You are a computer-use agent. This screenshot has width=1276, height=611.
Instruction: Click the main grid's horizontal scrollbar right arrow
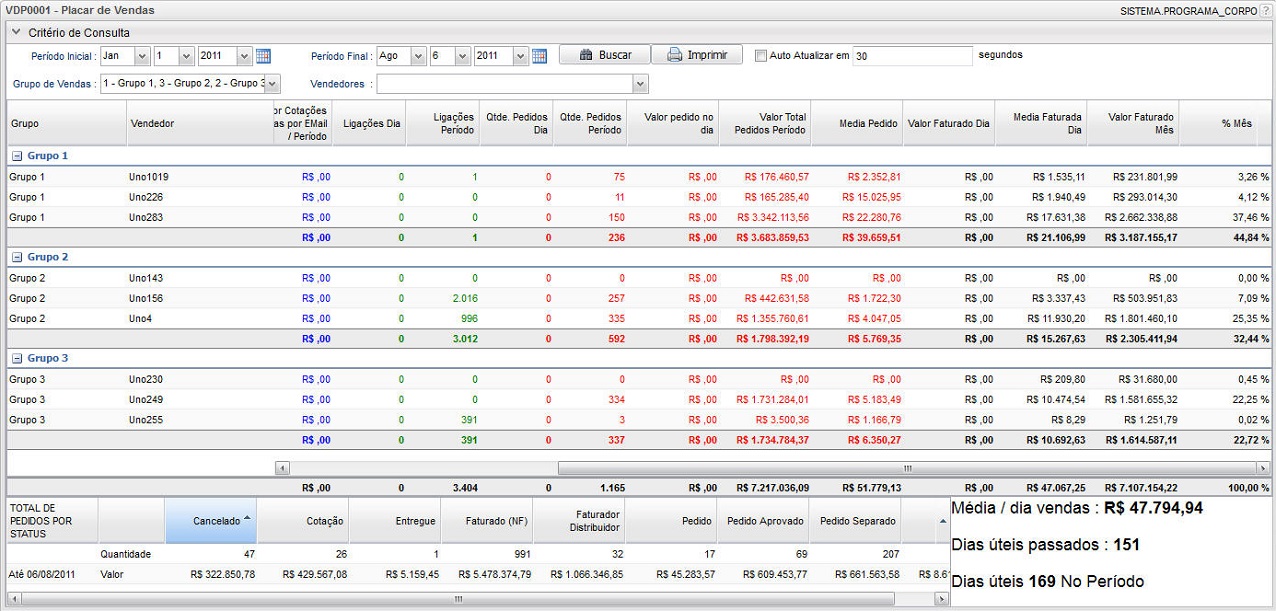1262,468
